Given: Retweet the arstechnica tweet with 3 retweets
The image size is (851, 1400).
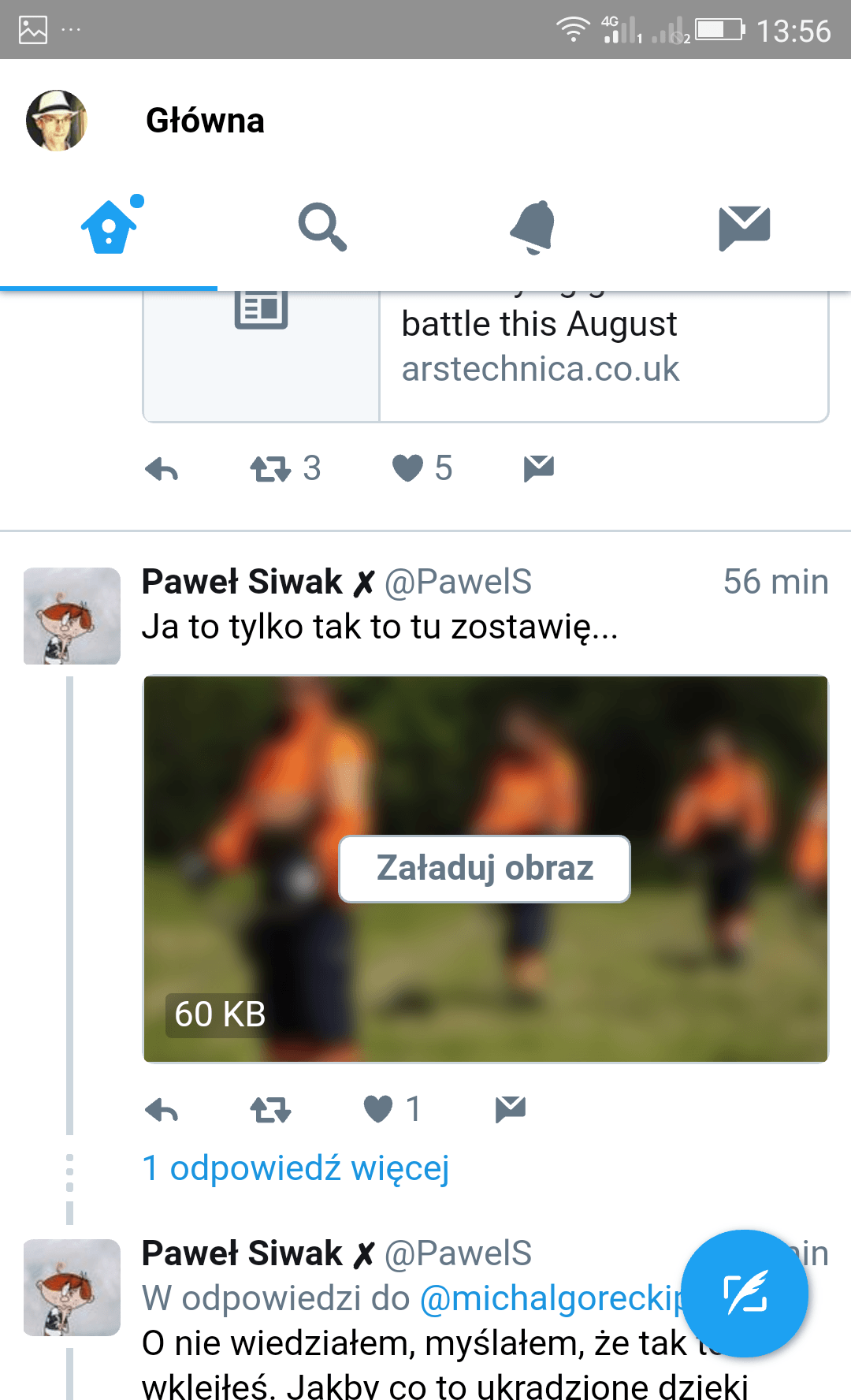Looking at the screenshot, I should click(285, 469).
